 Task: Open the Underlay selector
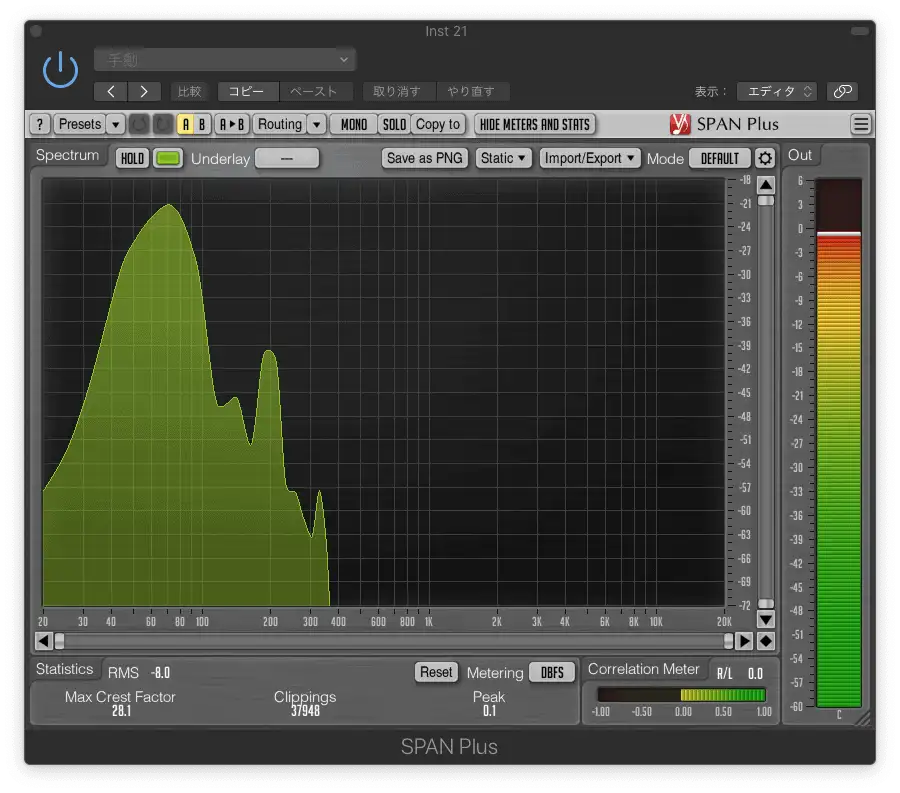[x=286, y=158]
